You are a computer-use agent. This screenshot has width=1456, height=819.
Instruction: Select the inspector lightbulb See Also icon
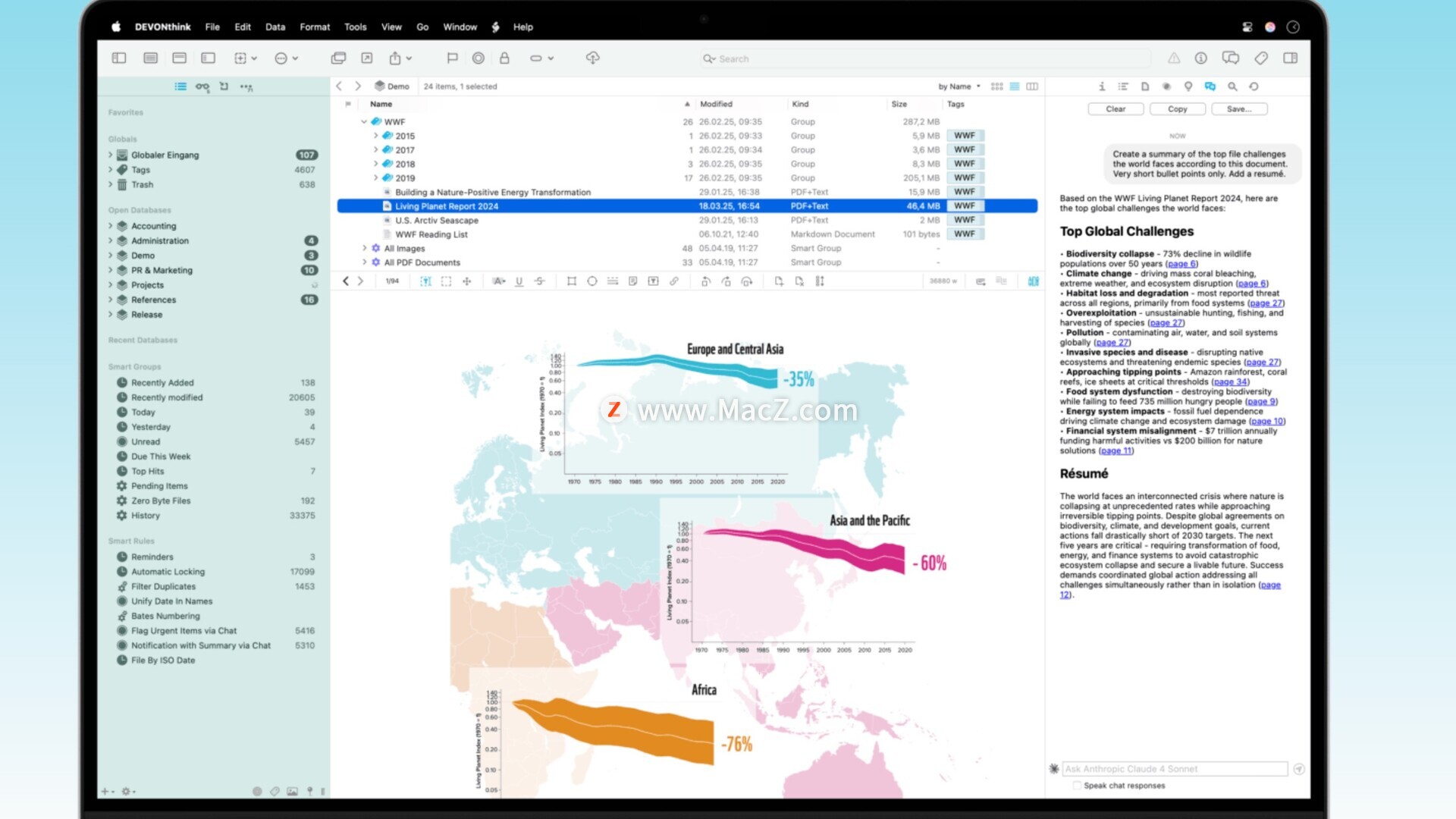(x=1188, y=86)
